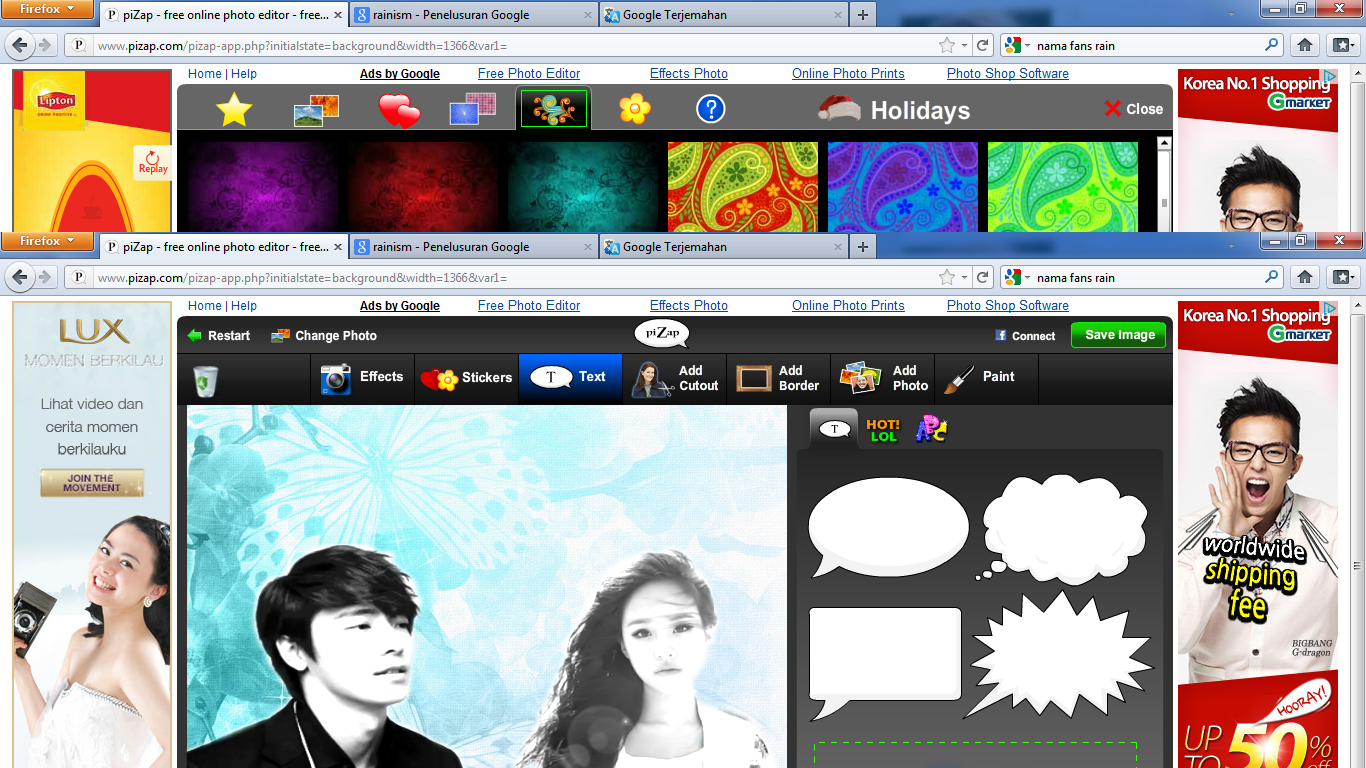Screen dimensions: 1366x768
Task: Pick the teal floral background thumbnail
Action: [x=583, y=187]
